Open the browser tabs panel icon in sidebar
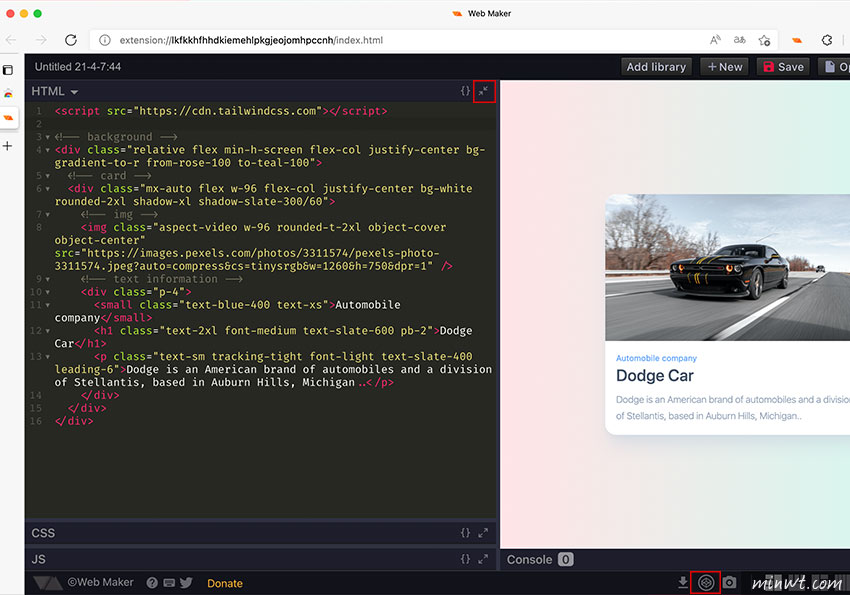This screenshot has width=850, height=595. point(8,70)
